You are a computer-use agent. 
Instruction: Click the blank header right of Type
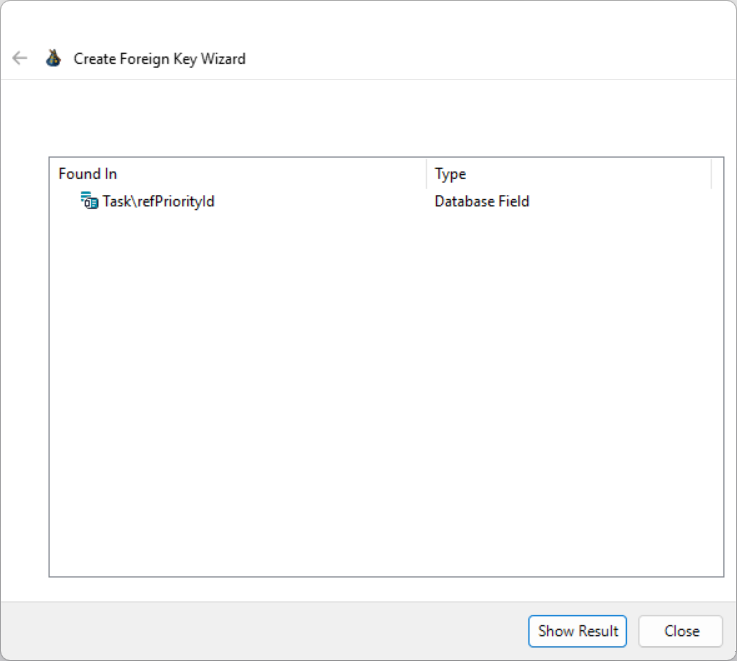(717, 174)
